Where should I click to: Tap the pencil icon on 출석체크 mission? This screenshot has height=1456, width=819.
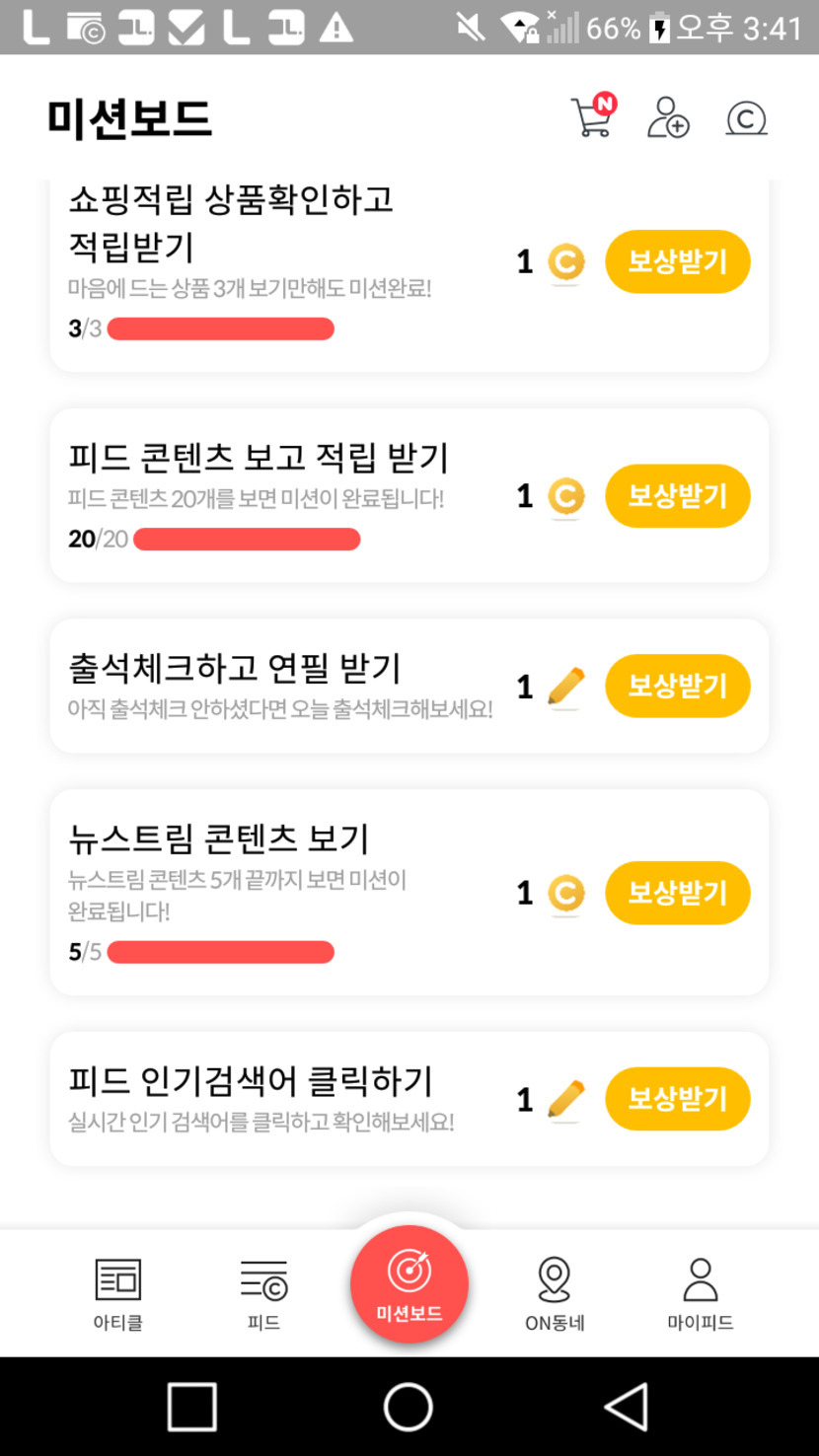click(565, 687)
